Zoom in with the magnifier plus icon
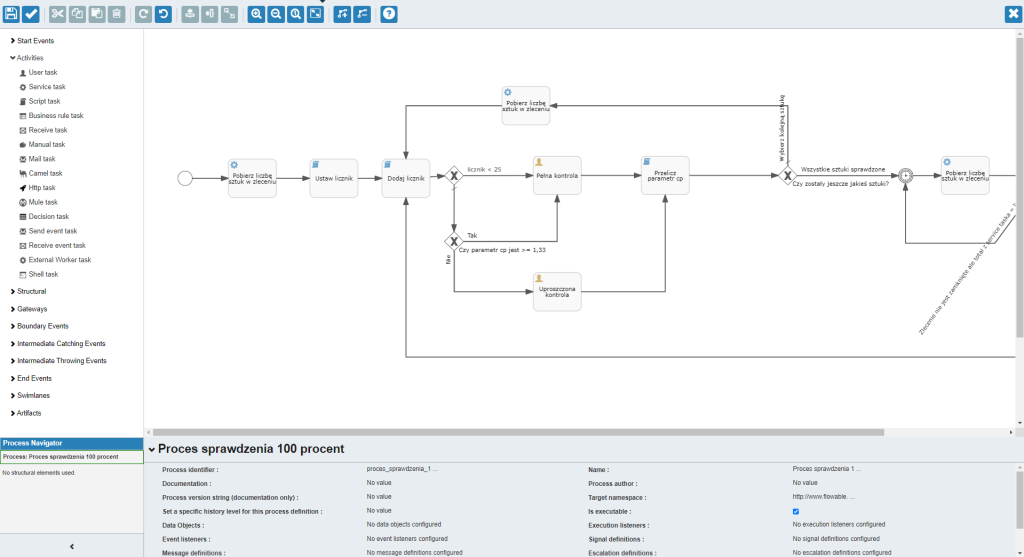 257,14
